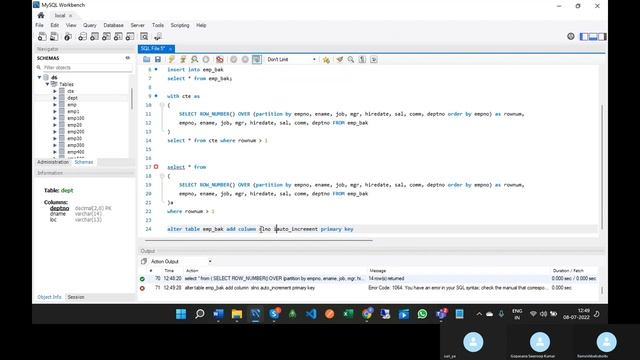640x360 pixels.
Task: Collapse the Tables folder
Action: [x=47, y=84]
